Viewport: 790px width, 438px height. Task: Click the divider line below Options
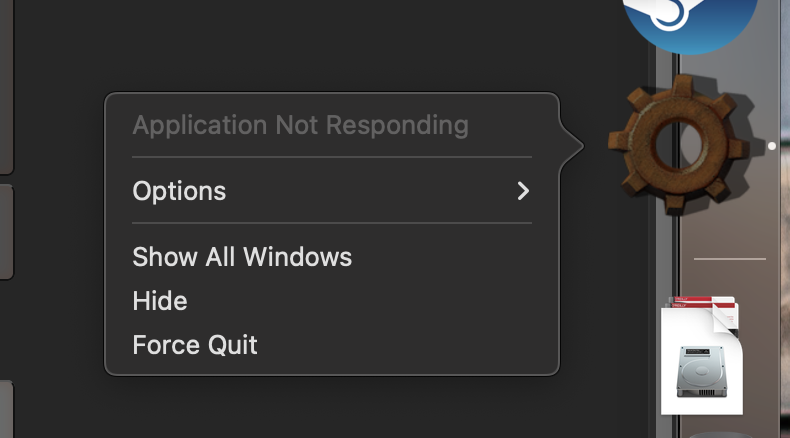[332, 223]
